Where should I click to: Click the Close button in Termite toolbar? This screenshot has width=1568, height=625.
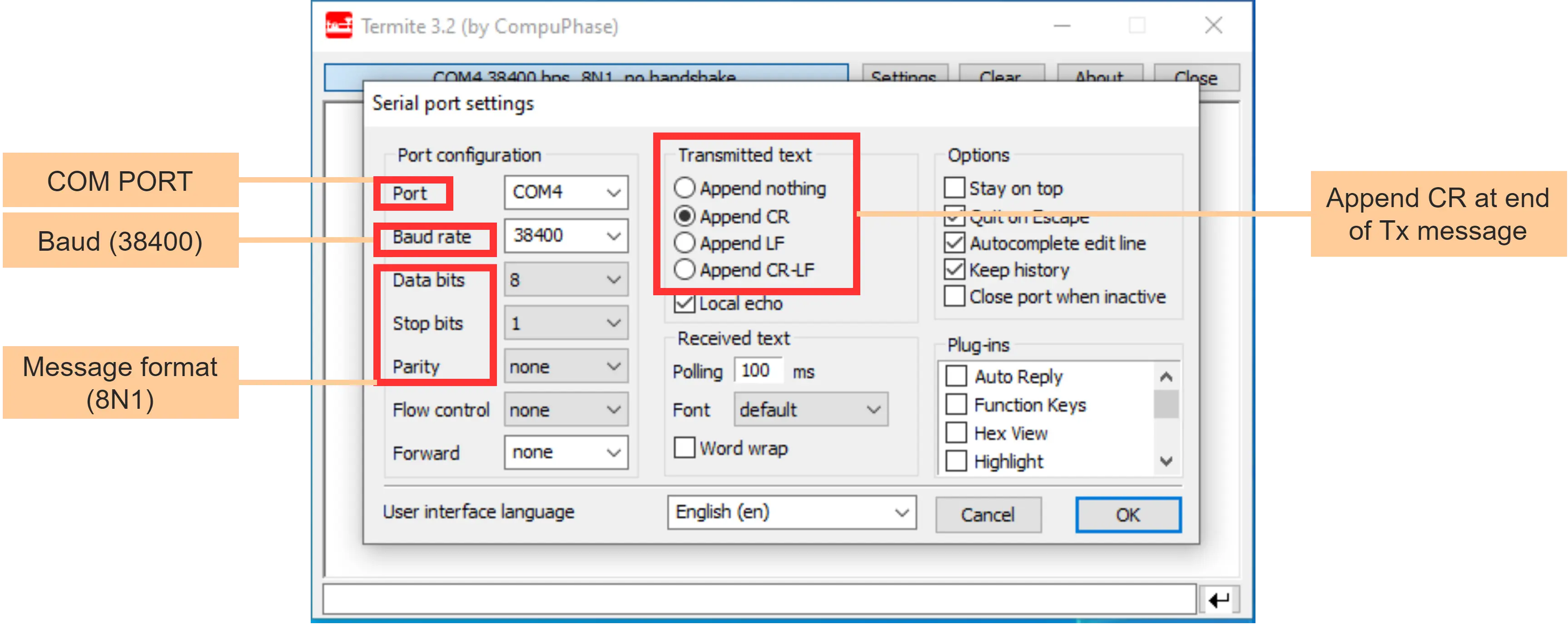pos(1196,77)
